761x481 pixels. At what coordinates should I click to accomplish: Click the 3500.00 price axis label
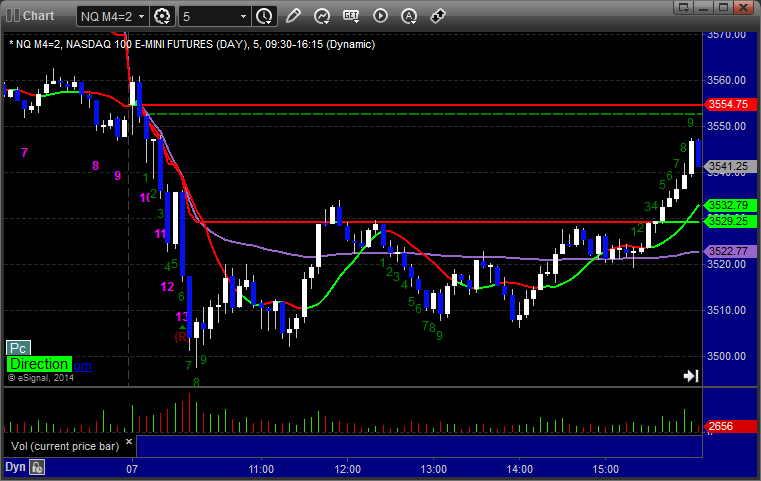pos(727,356)
